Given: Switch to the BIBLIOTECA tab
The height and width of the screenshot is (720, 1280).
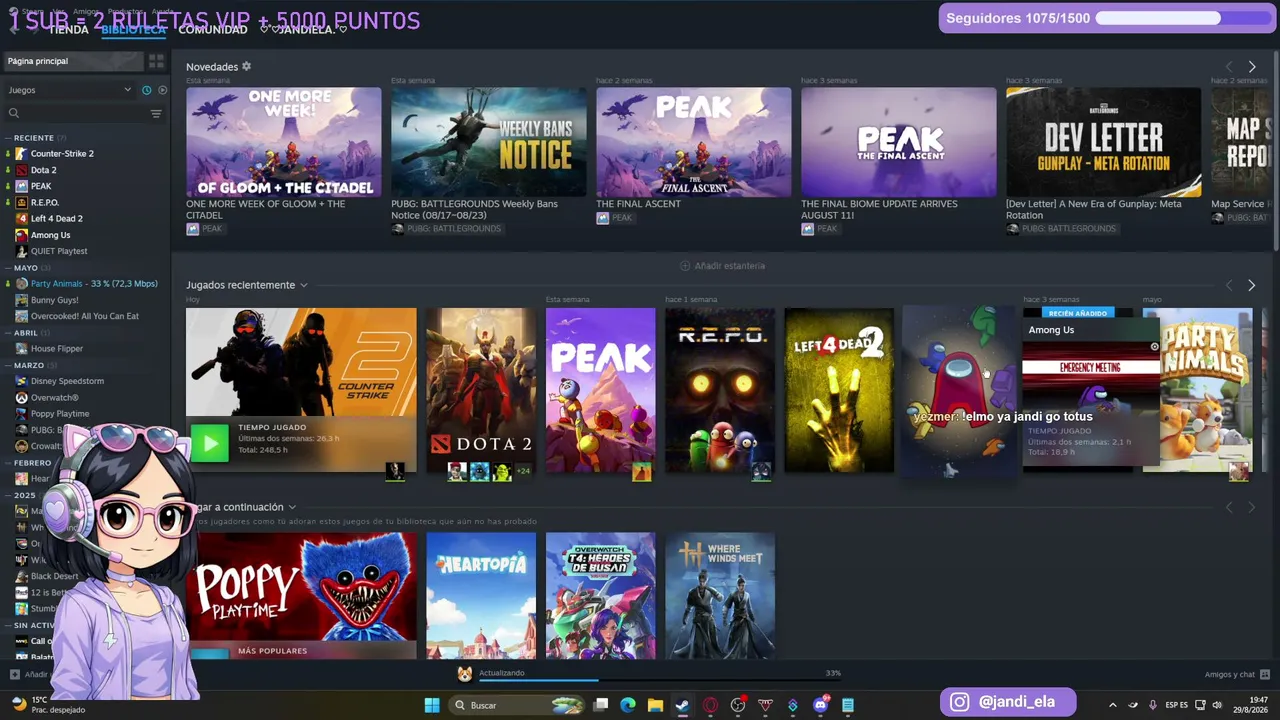Looking at the screenshot, I should (x=133, y=30).
